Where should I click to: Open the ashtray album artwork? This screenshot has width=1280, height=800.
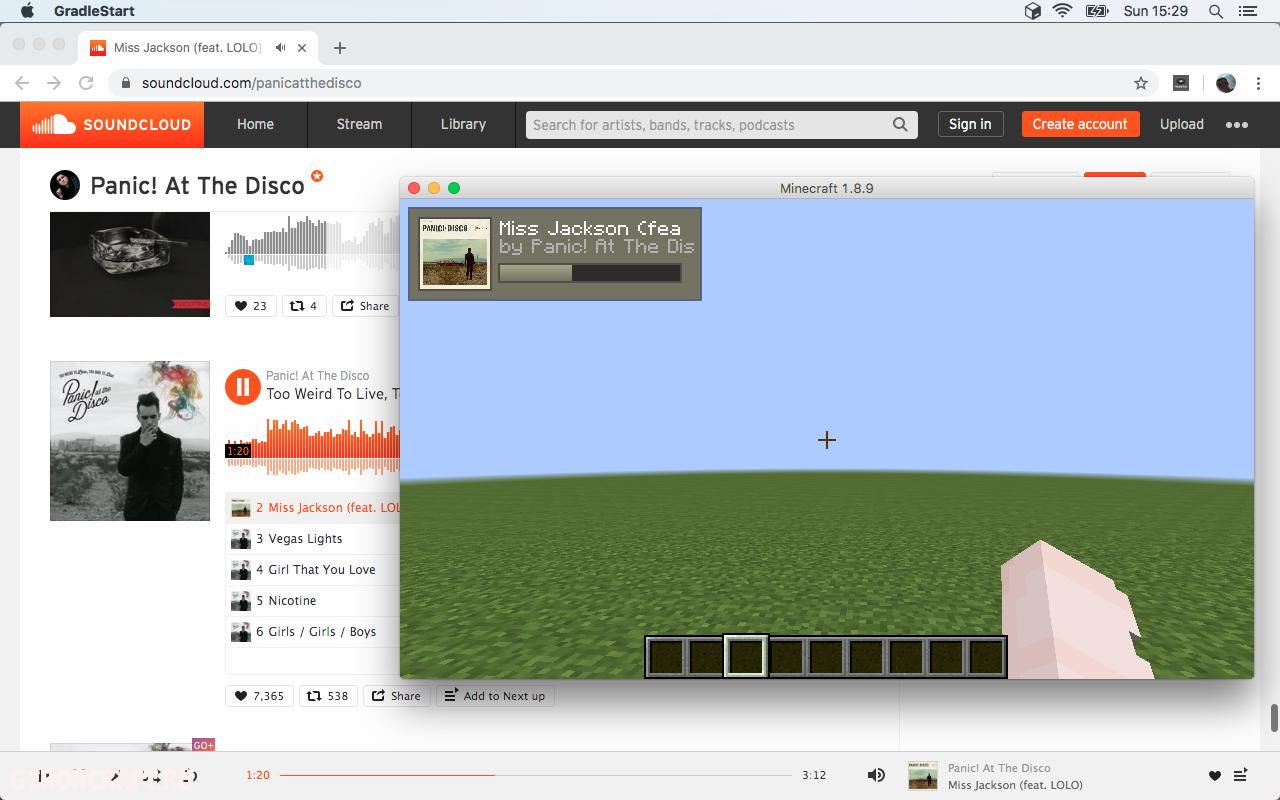click(x=130, y=264)
